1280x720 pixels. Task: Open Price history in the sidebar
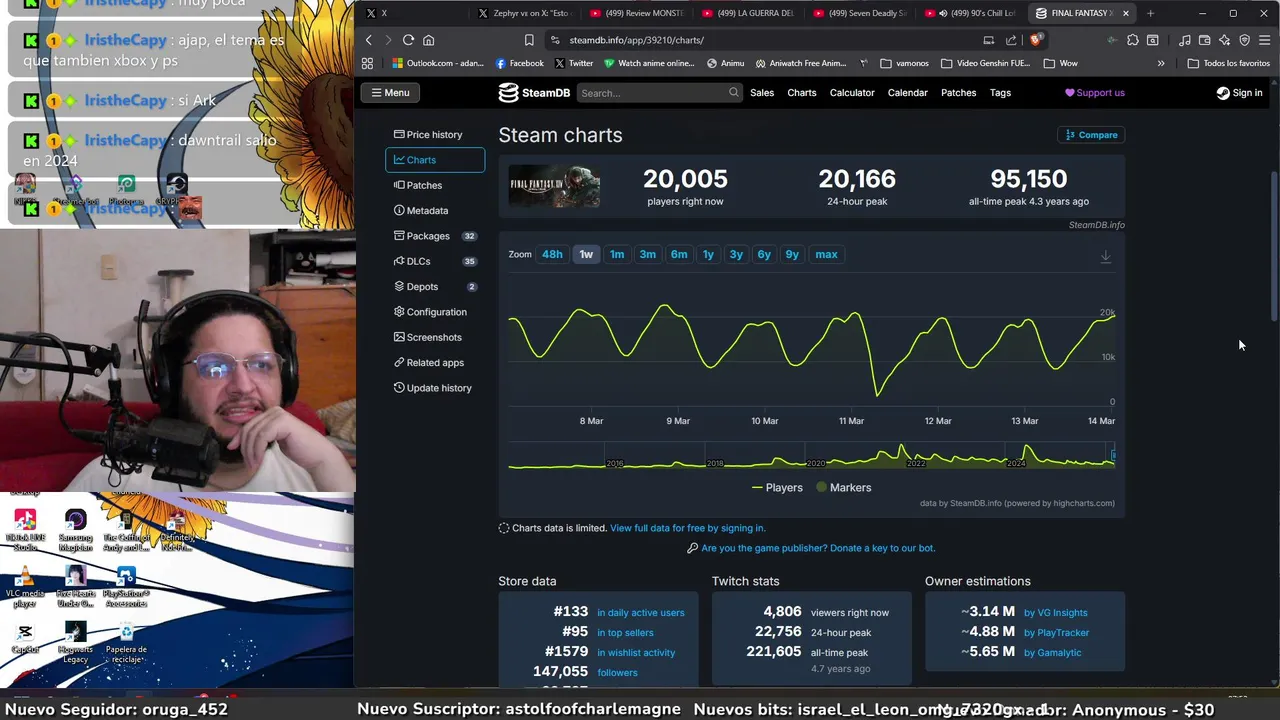point(435,134)
